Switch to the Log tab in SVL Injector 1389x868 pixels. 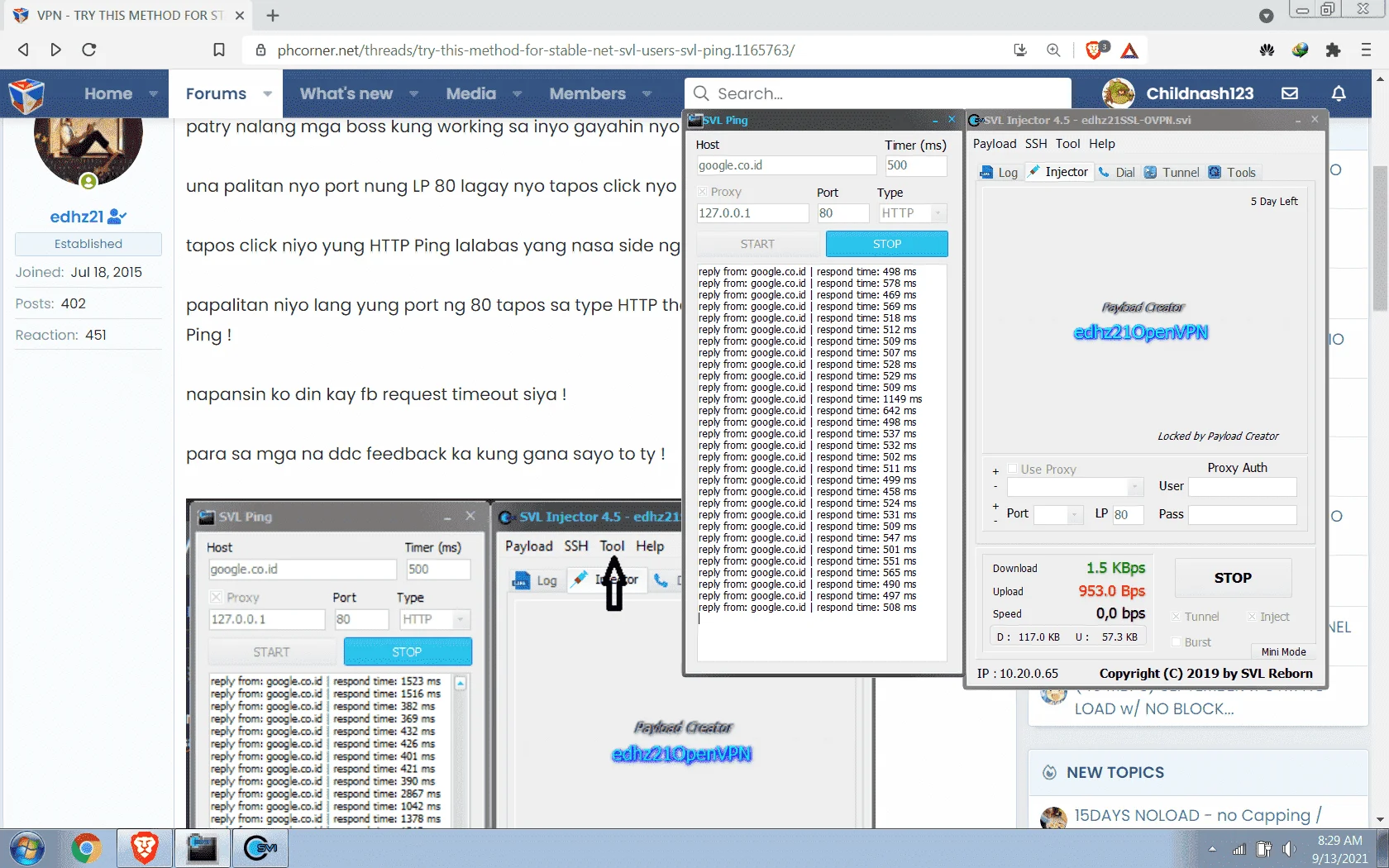[999, 172]
